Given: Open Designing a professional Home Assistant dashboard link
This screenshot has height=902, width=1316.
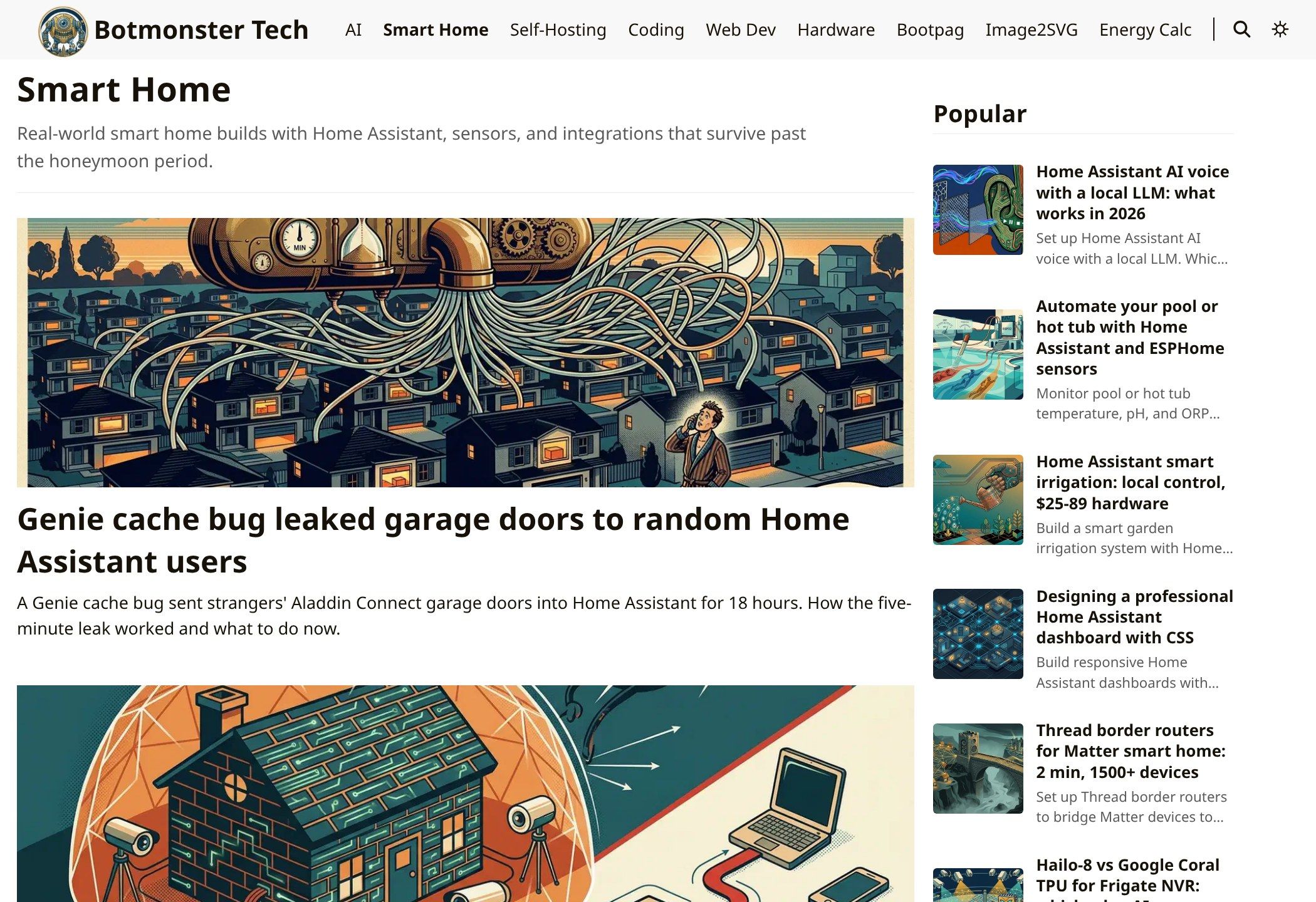Looking at the screenshot, I should click(1134, 617).
